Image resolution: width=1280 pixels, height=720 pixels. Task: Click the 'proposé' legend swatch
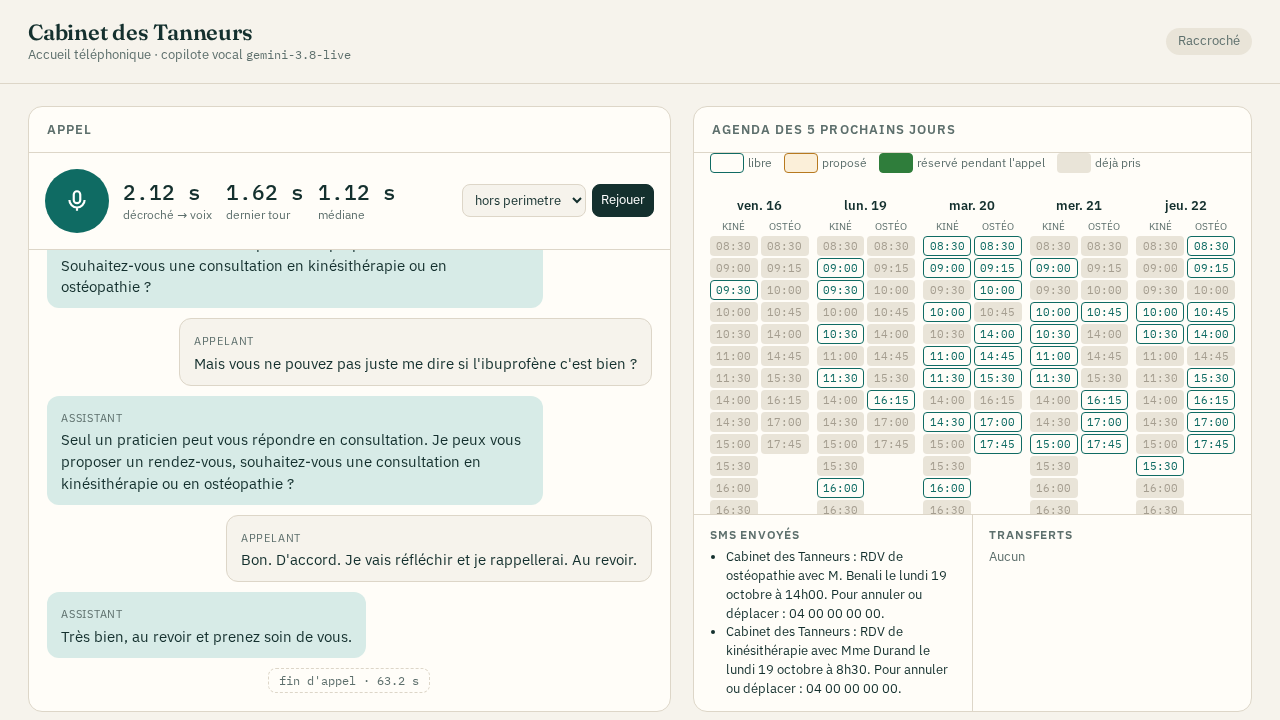801,163
